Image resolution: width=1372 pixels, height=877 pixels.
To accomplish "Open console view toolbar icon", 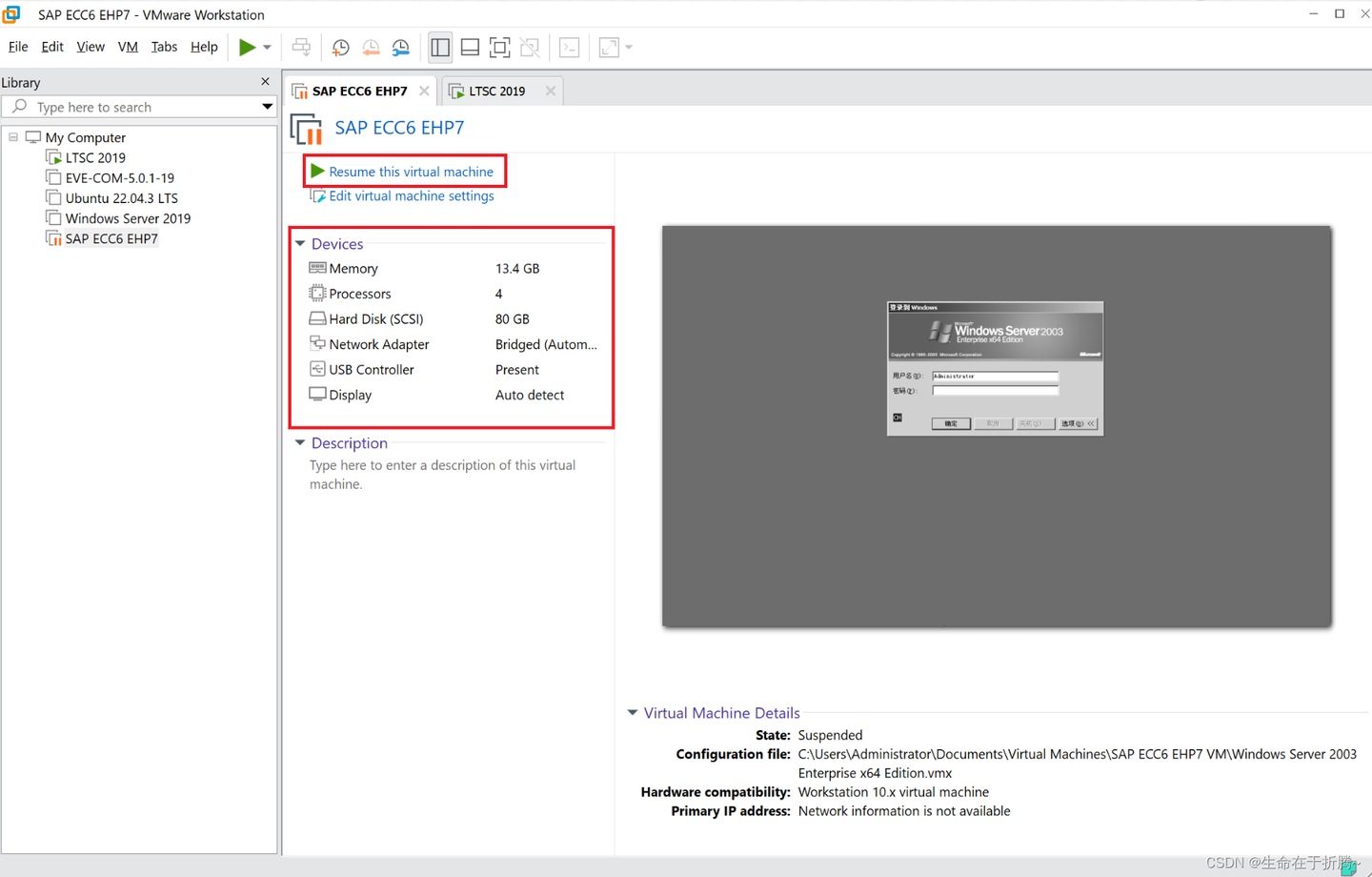I will click(570, 47).
